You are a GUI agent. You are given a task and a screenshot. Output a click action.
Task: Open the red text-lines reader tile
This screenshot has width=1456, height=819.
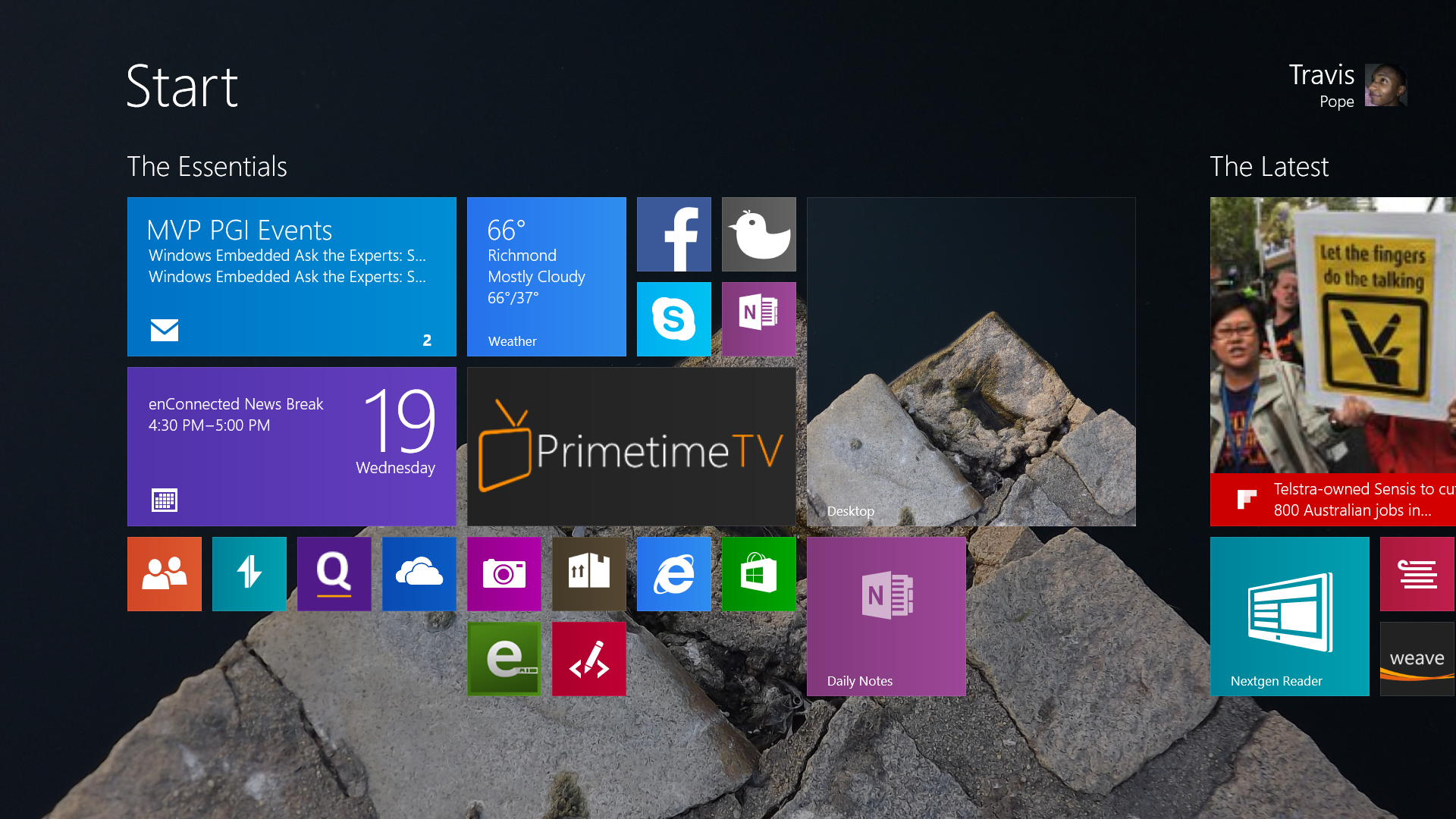coord(1417,574)
